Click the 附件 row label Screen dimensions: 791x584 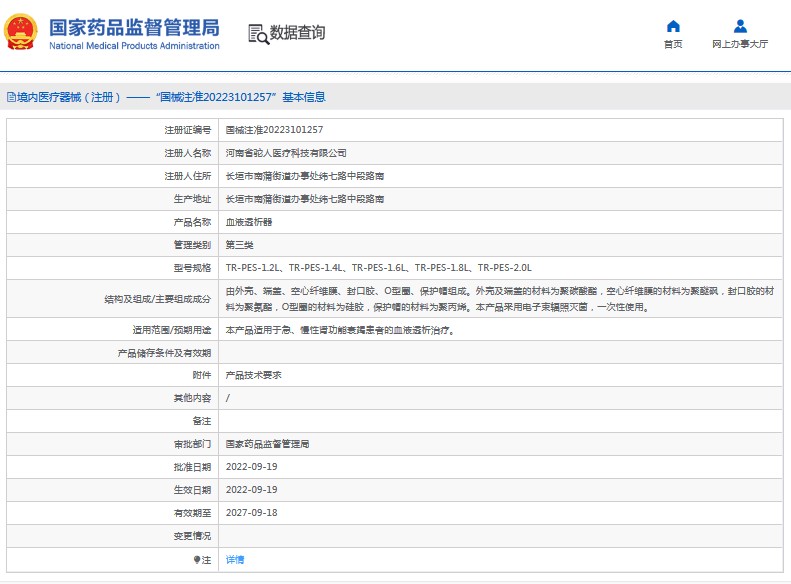click(202, 375)
